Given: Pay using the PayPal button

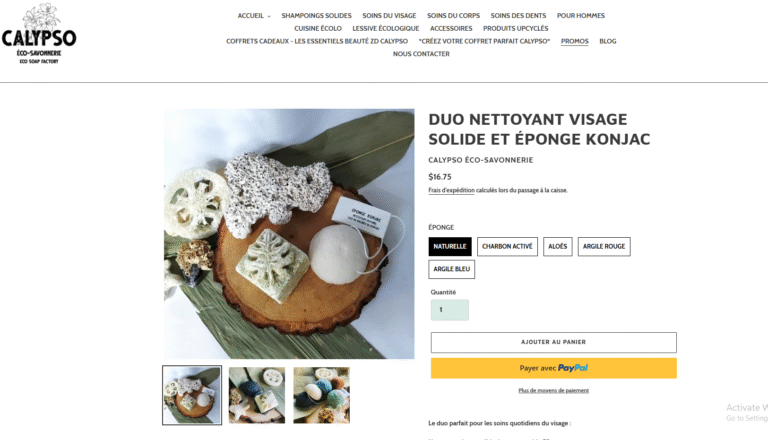Looking at the screenshot, I should pos(553,368).
